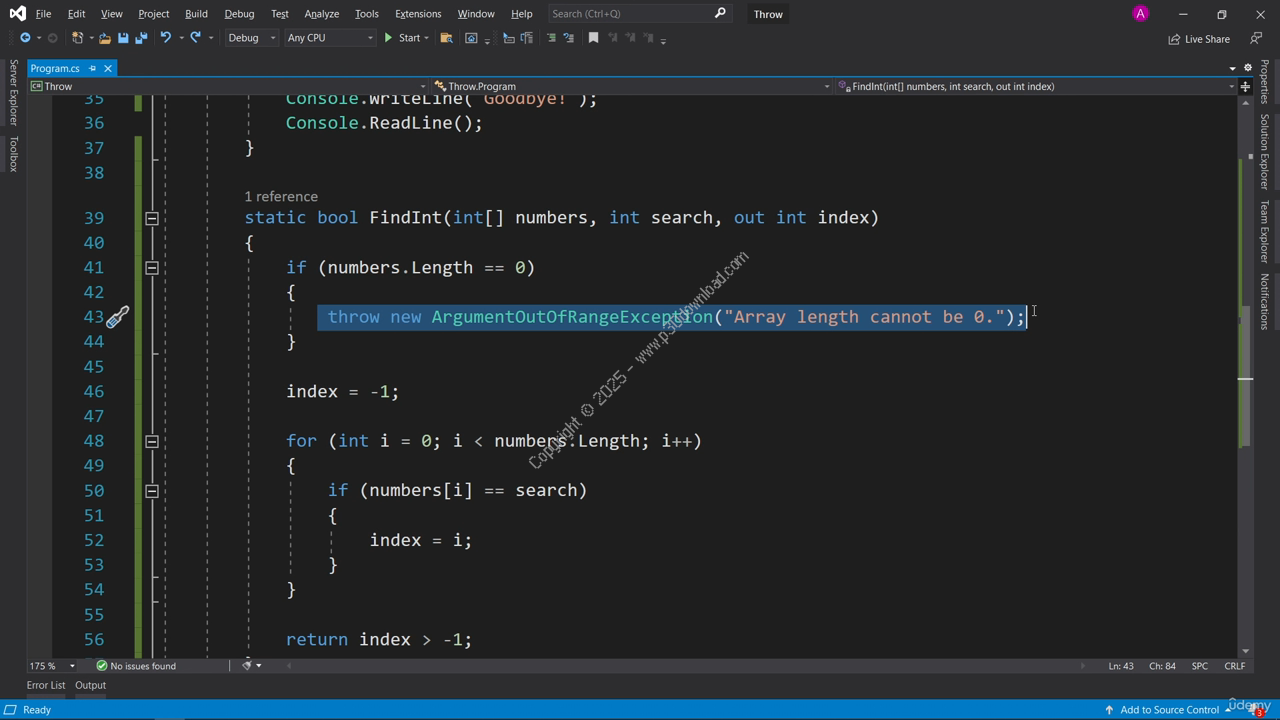Open the code cleanup profile dropdown arrow

(258, 666)
